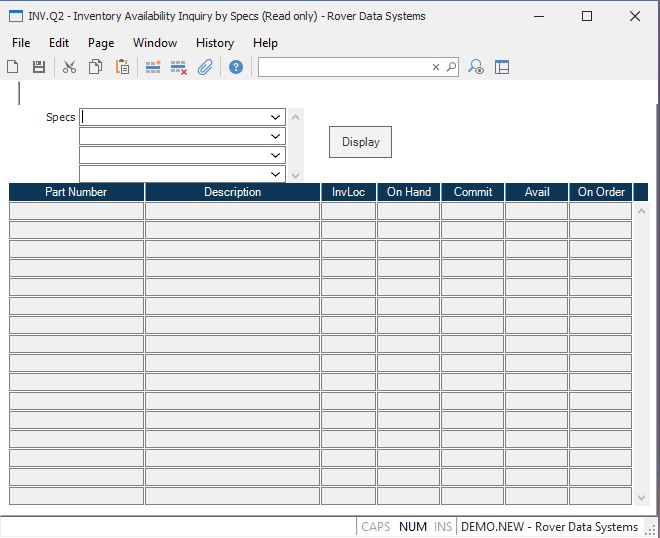
Task: Open attachments with the paperclip icon
Action: point(205,67)
